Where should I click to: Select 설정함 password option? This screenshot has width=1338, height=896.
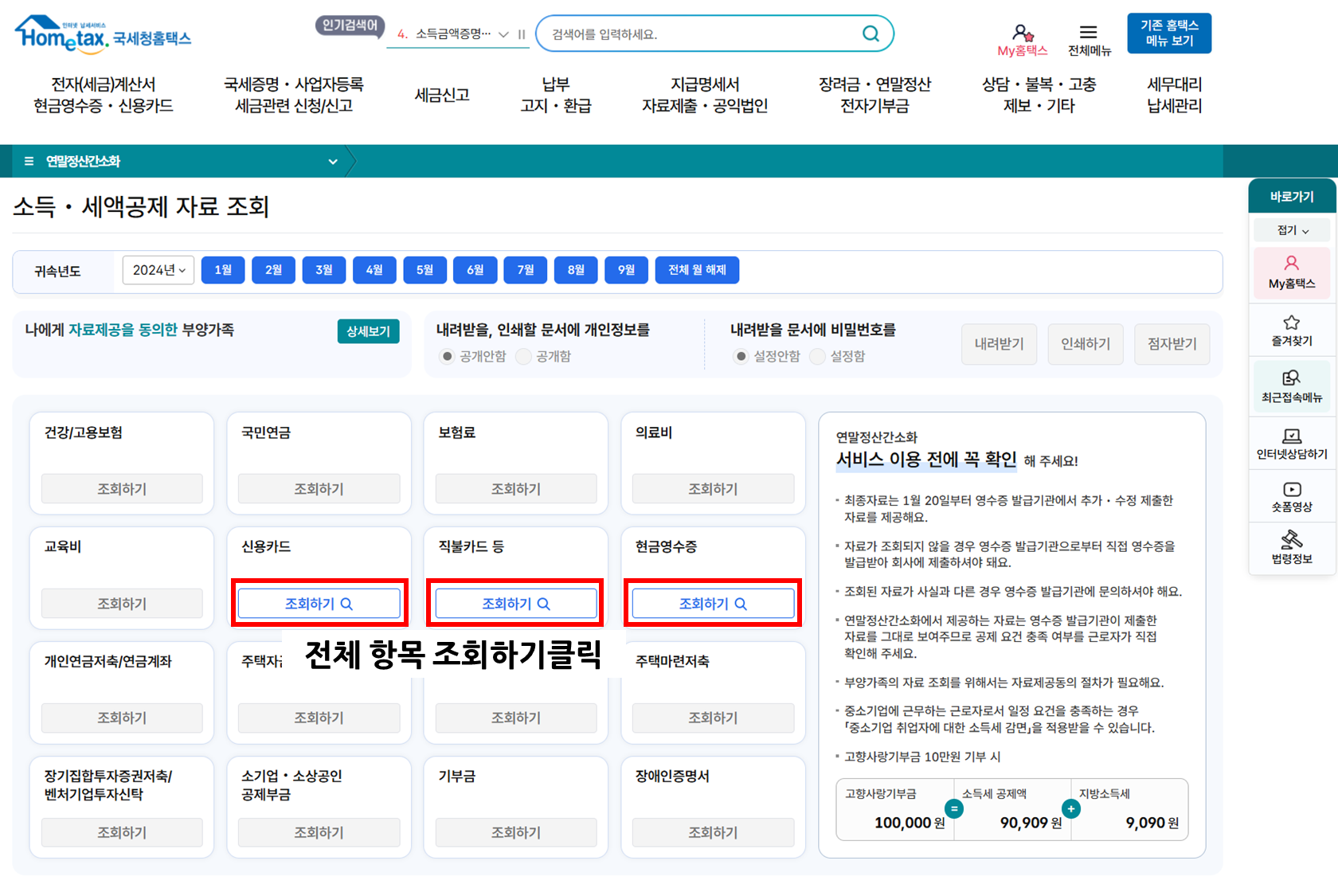pos(818,356)
